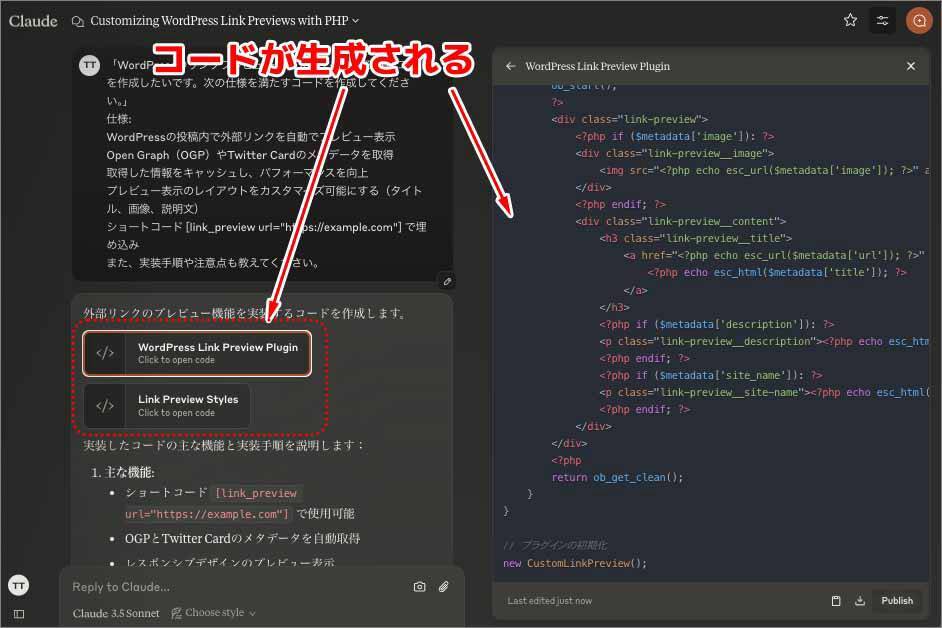
Task: Open the Choose style dropdown
Action: click(214, 613)
